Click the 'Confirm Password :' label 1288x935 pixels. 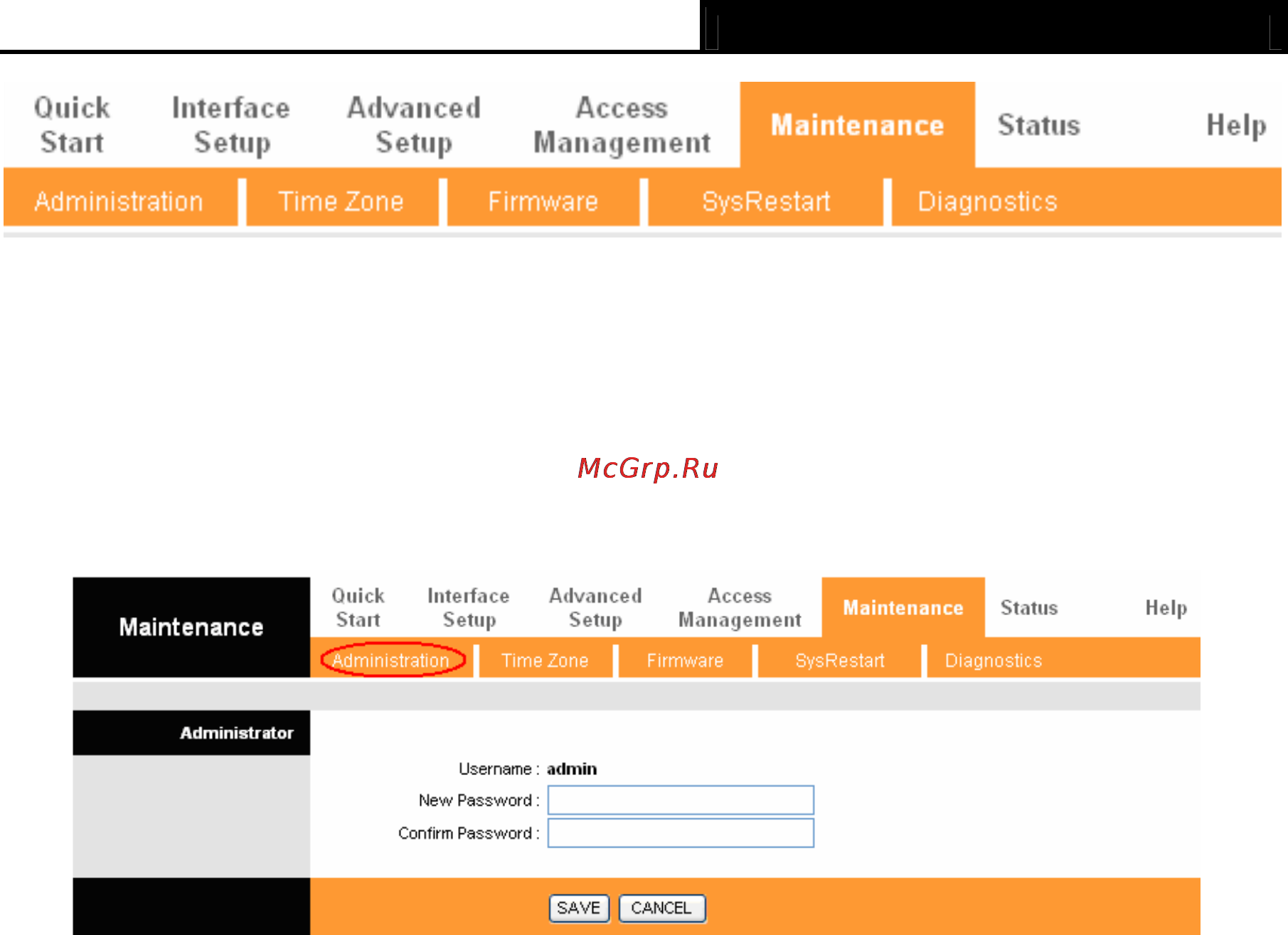[469, 833]
